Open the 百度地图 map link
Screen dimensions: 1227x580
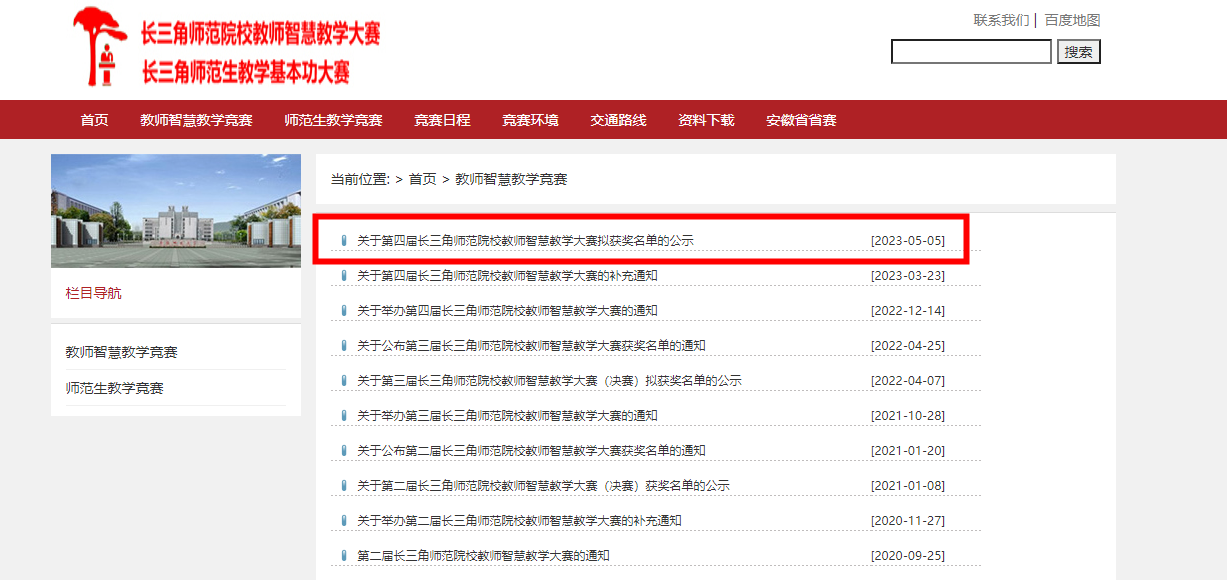pos(1072,20)
